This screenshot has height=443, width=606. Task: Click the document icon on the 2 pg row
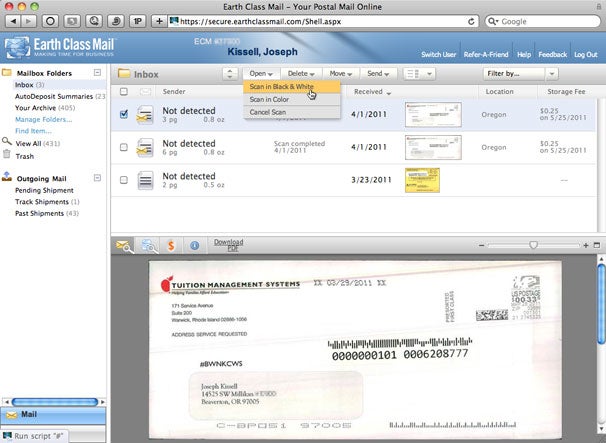[x=145, y=180]
